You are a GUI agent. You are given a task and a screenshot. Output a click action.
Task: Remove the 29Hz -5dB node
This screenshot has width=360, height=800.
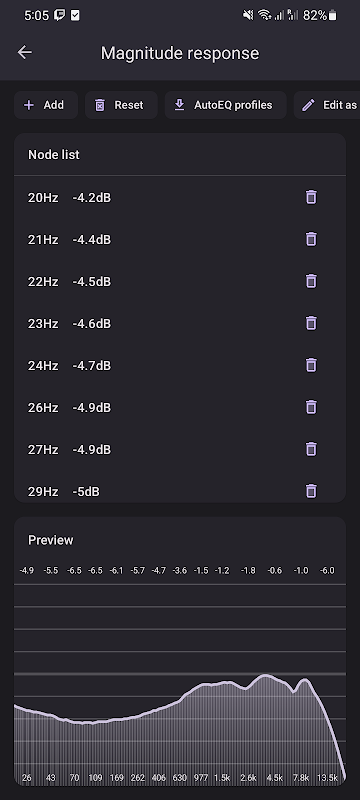point(311,491)
